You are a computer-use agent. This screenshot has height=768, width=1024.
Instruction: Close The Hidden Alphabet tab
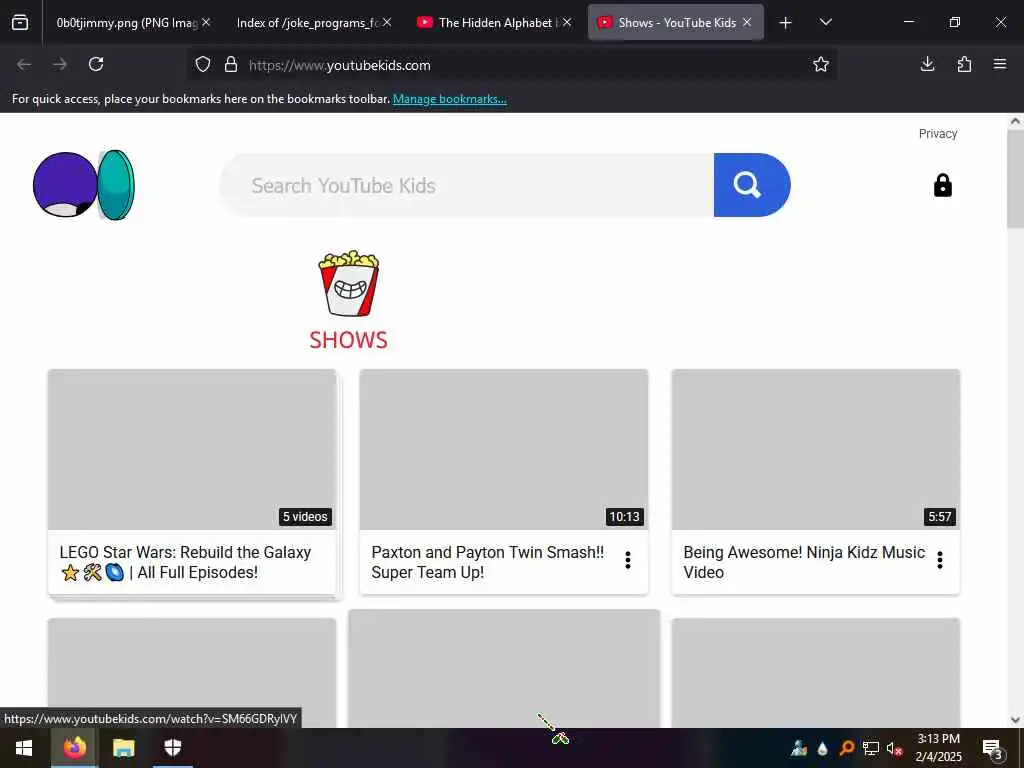pos(567,22)
